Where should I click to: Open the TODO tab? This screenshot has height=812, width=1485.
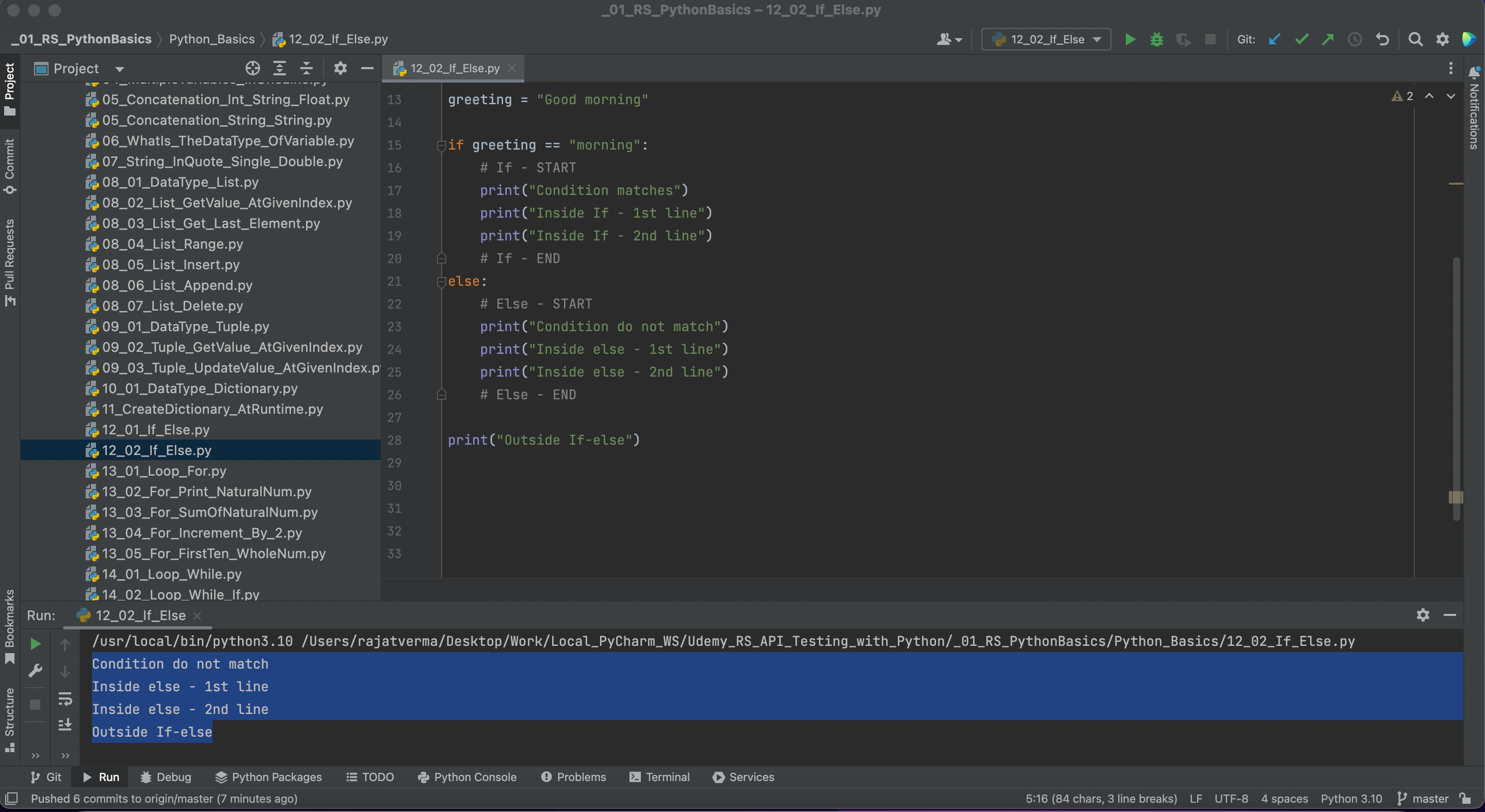(x=369, y=777)
